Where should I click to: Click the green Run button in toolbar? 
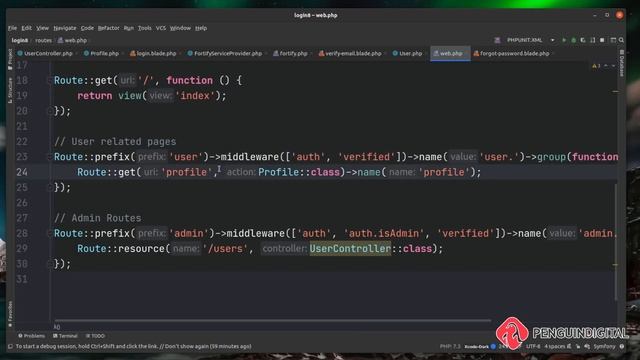pyautogui.click(x=564, y=40)
